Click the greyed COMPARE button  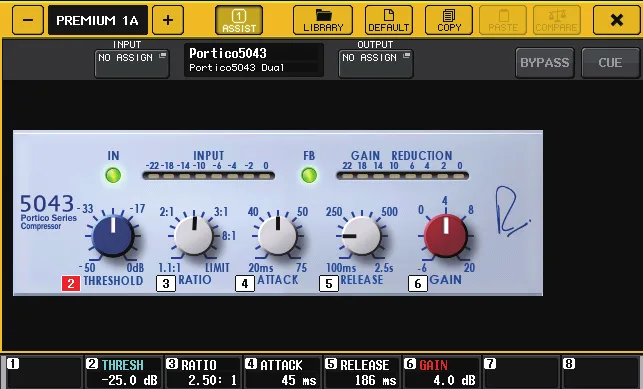point(556,20)
